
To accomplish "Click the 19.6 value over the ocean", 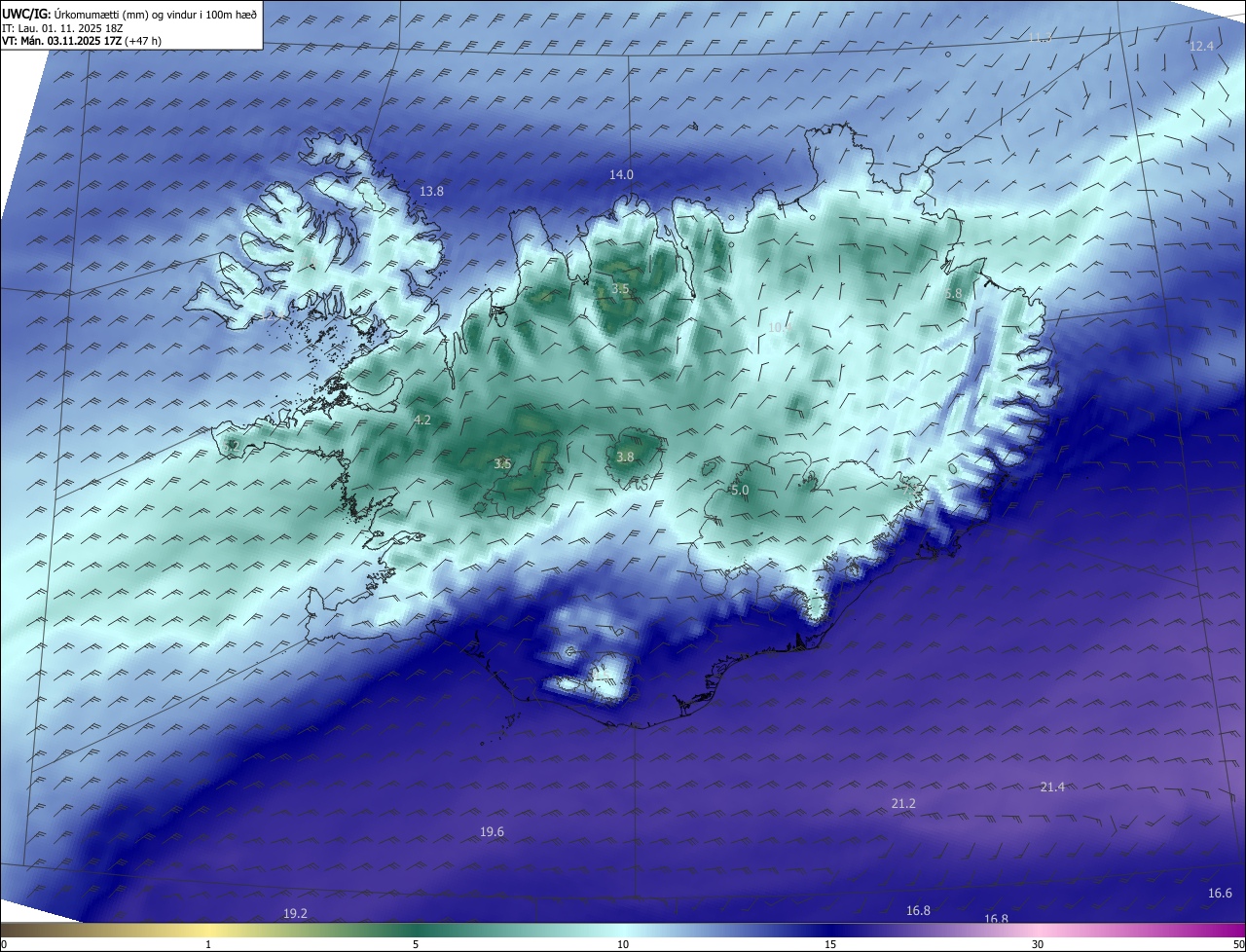I will pyautogui.click(x=493, y=832).
